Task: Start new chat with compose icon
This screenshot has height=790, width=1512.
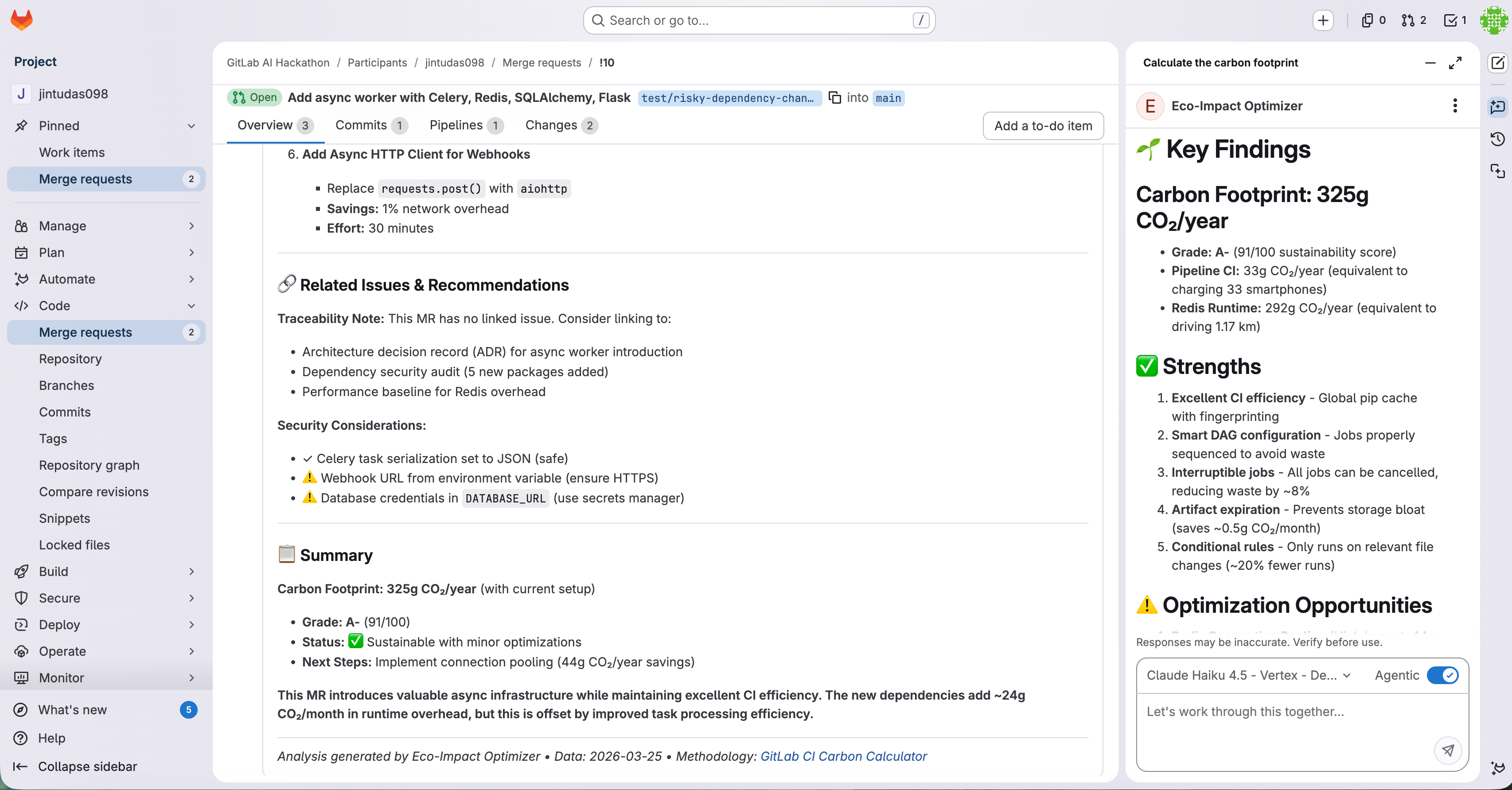Action: click(1497, 63)
